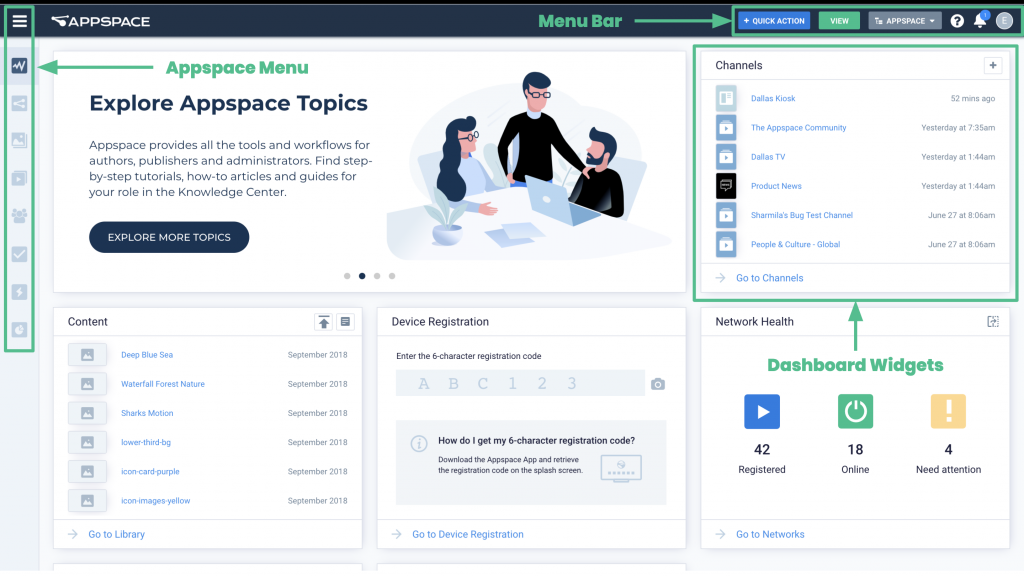1024x576 pixels.
Task: Open Go to Library link
Action: pos(116,534)
